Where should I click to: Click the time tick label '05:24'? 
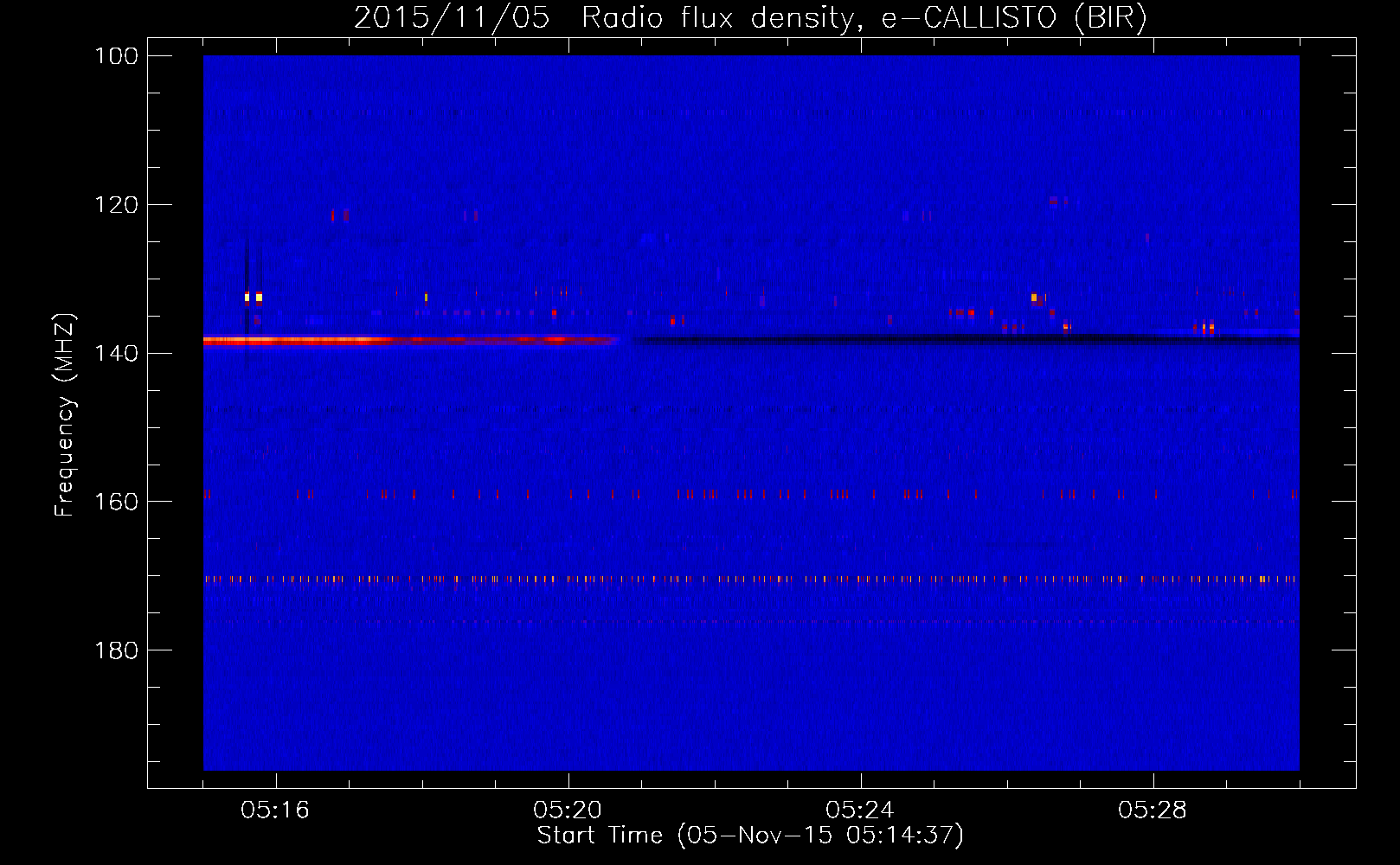[859, 811]
